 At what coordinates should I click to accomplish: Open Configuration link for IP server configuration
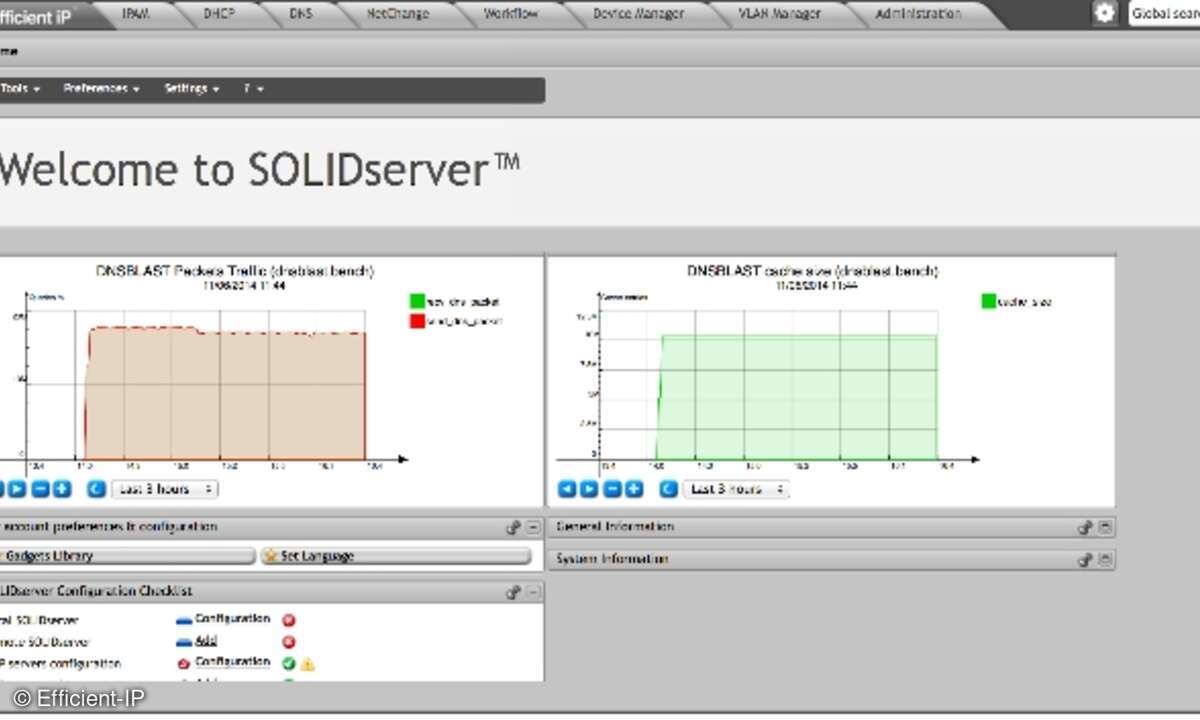point(232,663)
